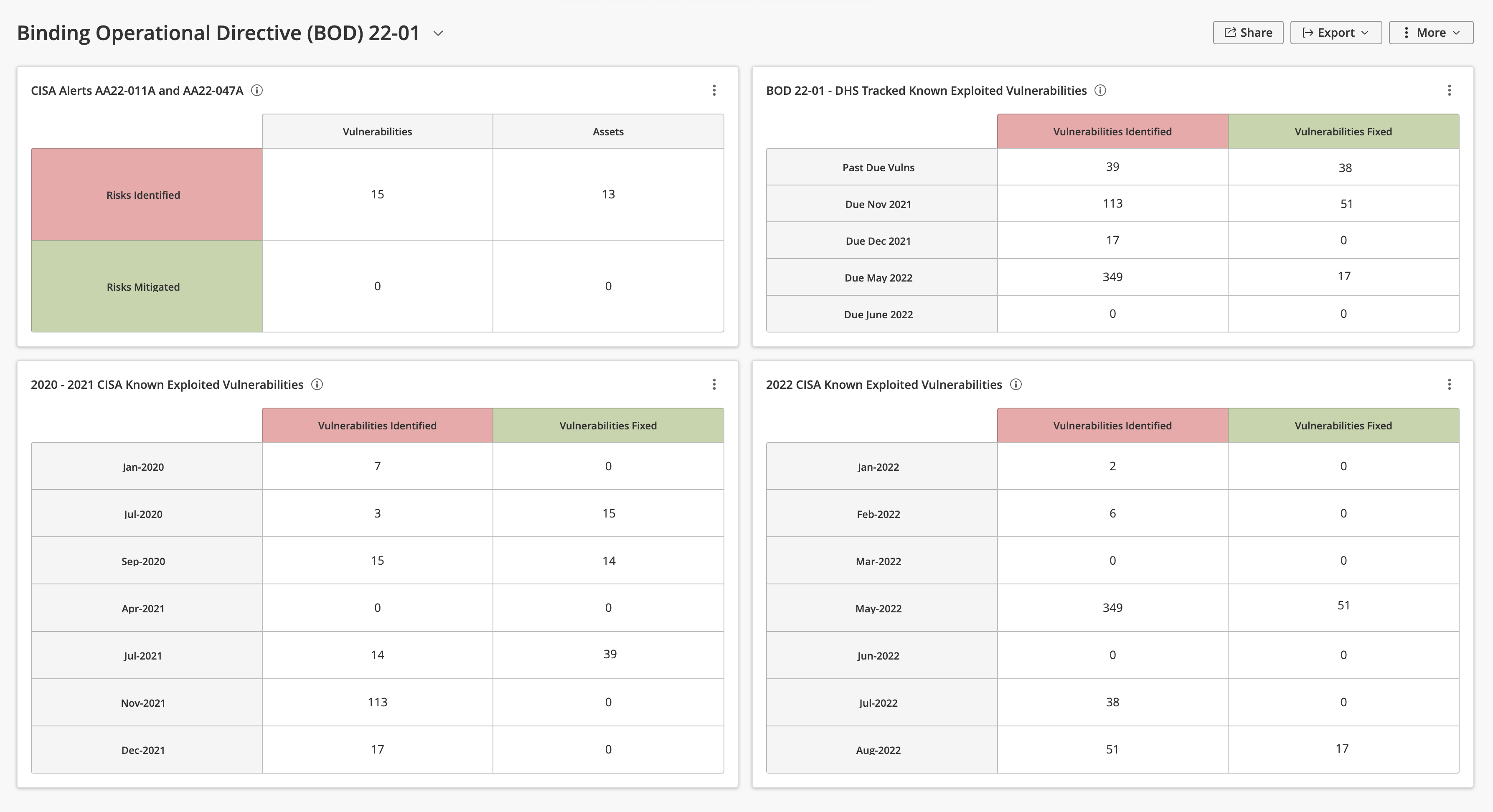Click Due Nov 2021 fixed value 51

tap(1346, 204)
